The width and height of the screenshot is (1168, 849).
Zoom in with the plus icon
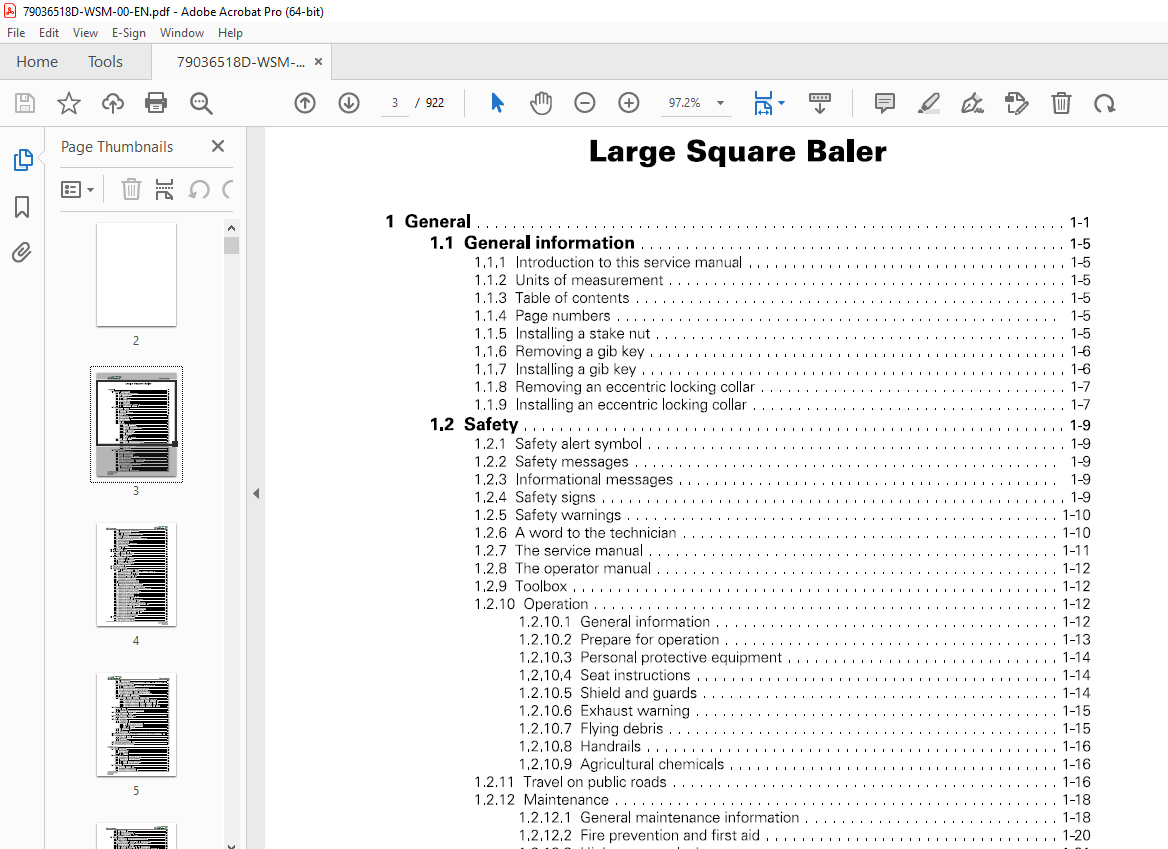(x=629, y=103)
